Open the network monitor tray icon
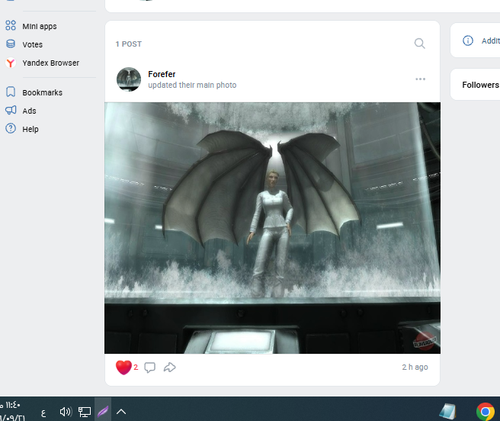 84,412
